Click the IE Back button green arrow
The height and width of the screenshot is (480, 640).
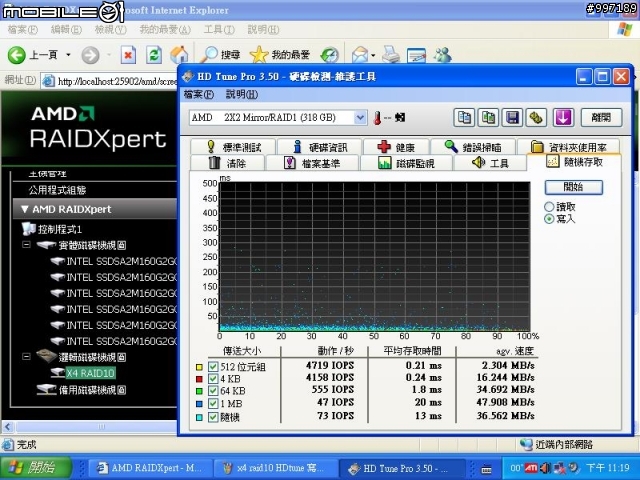[x=16, y=55]
